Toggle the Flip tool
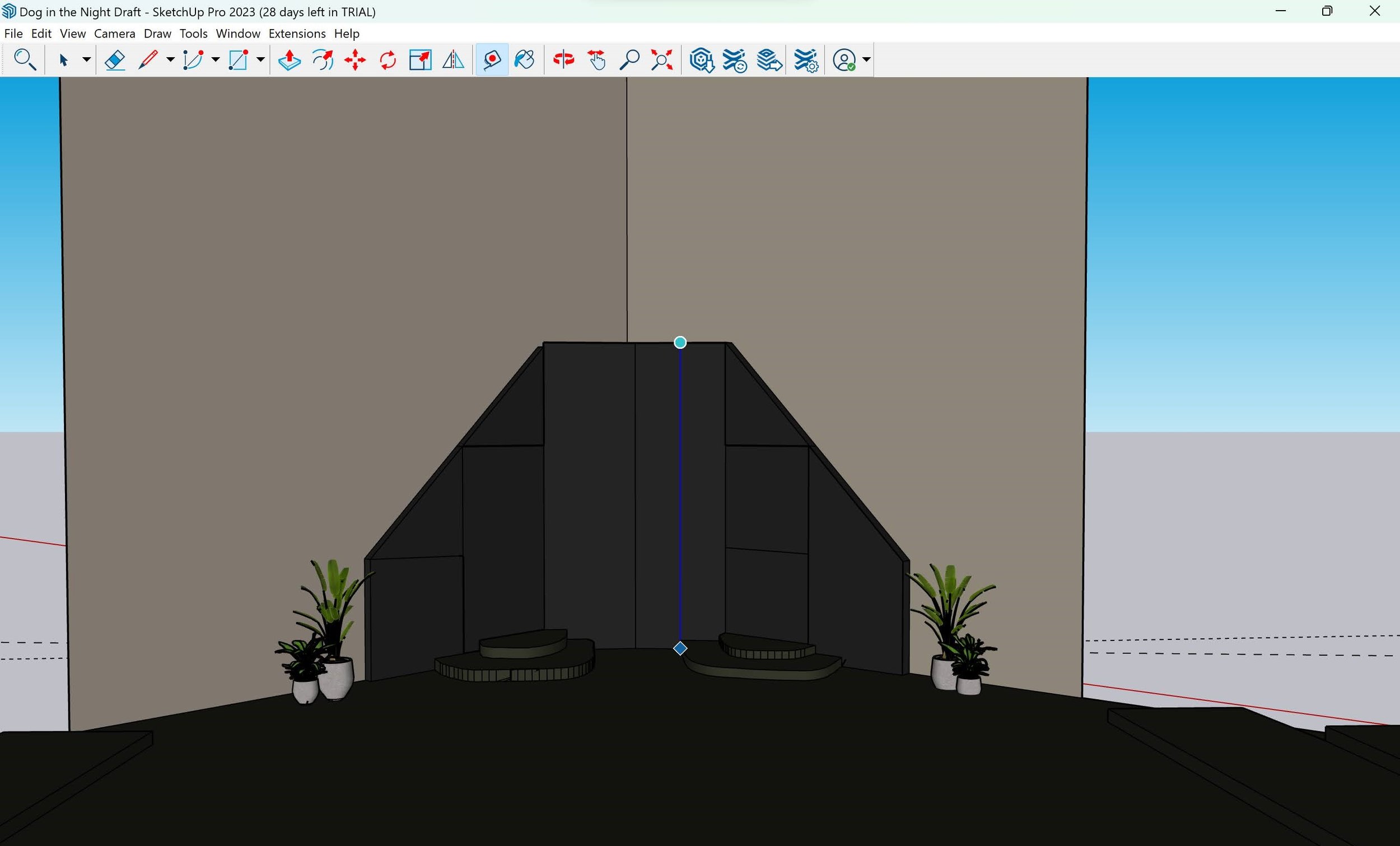1400x846 pixels. pos(453,59)
